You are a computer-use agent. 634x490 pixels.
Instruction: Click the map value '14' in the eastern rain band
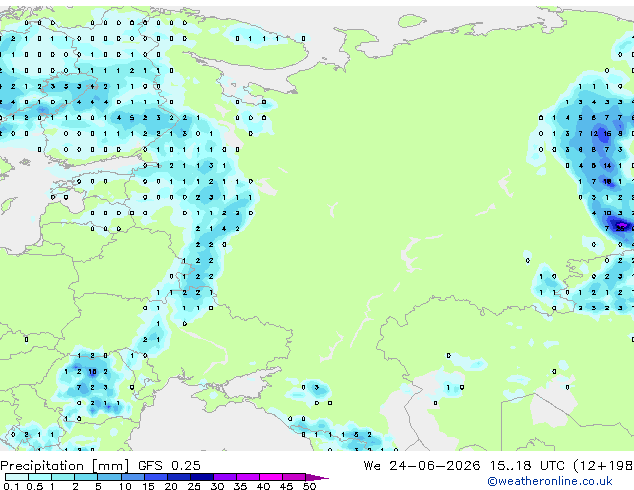click(x=607, y=165)
